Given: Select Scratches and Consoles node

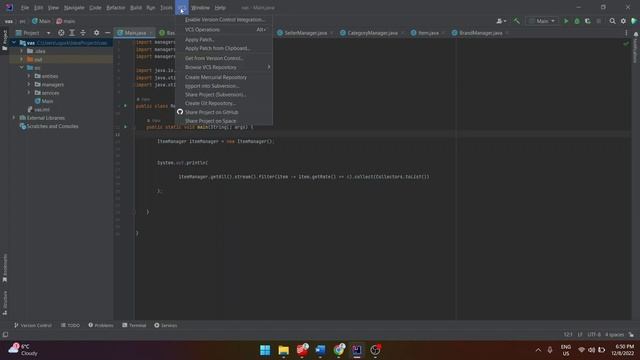Looking at the screenshot, I should pos(49,126).
